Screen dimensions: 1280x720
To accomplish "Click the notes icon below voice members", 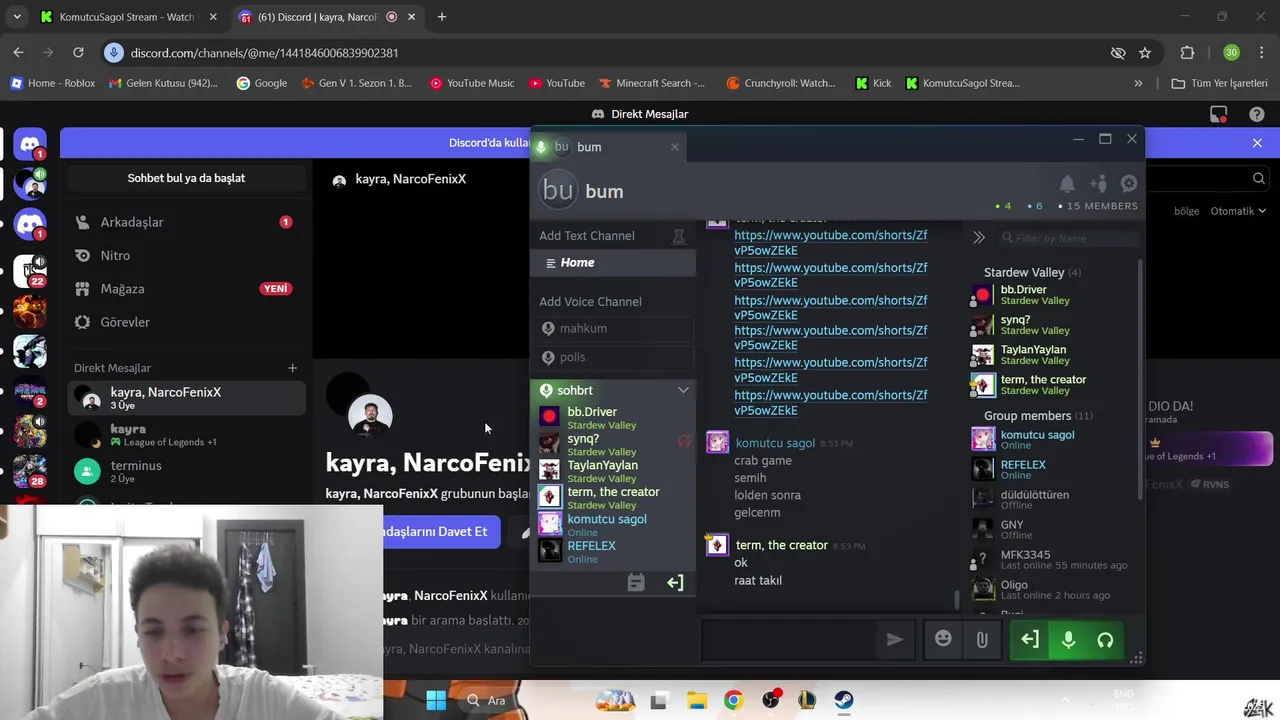I will (636, 582).
